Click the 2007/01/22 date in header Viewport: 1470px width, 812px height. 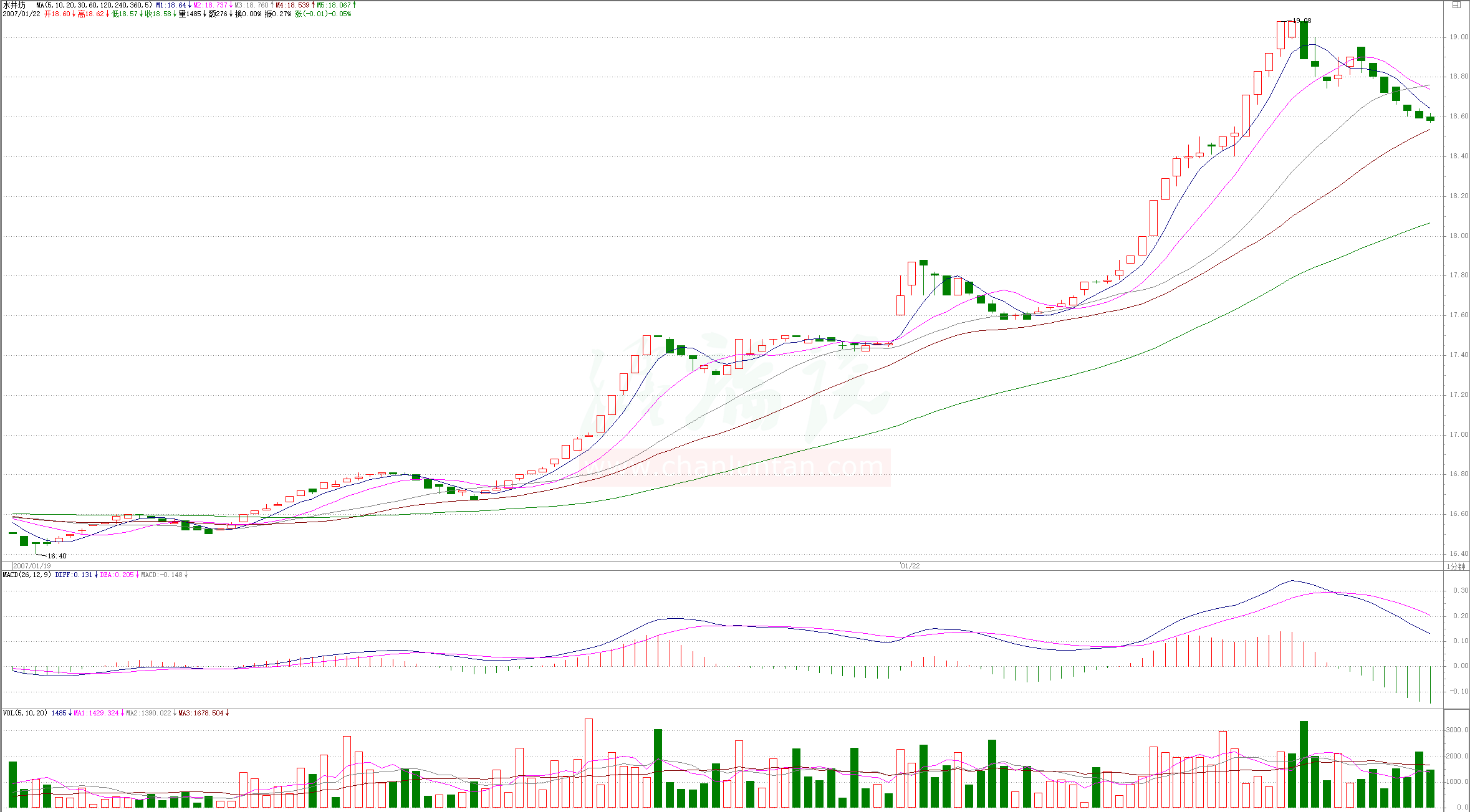point(21,14)
